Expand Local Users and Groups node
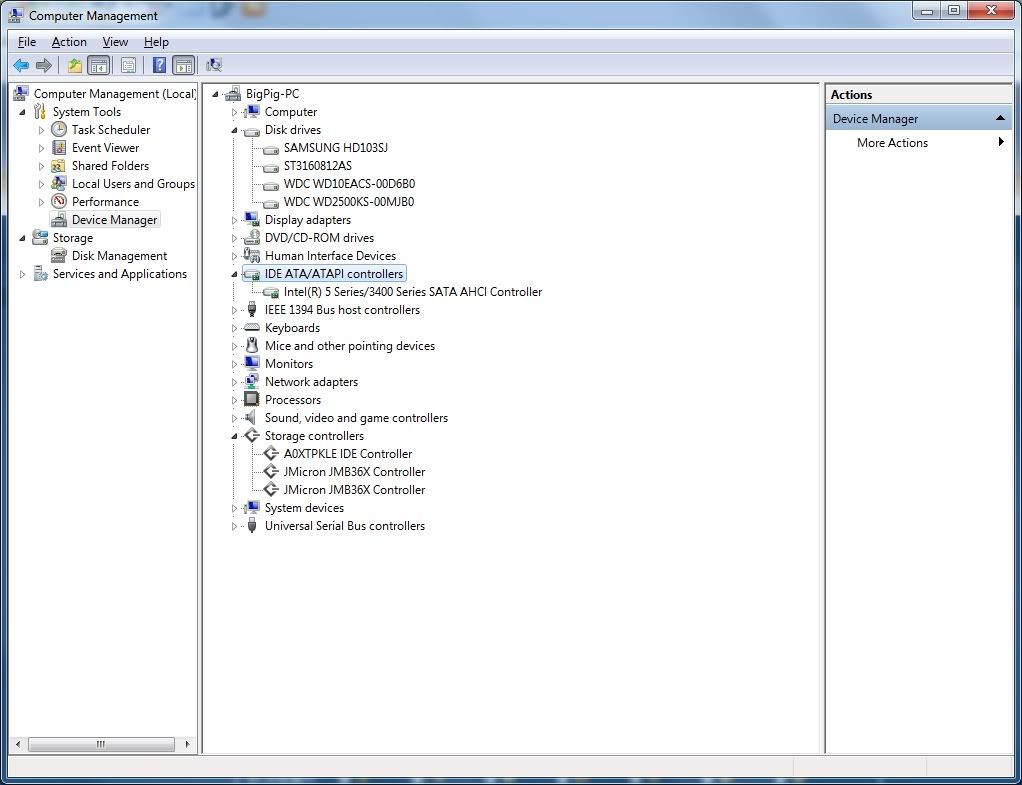The image size is (1022, 785). 42,184
